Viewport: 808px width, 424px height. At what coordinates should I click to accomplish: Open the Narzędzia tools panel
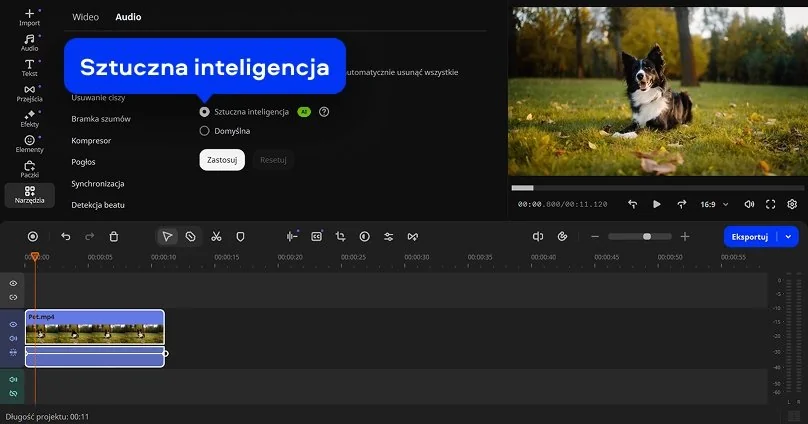(x=29, y=194)
